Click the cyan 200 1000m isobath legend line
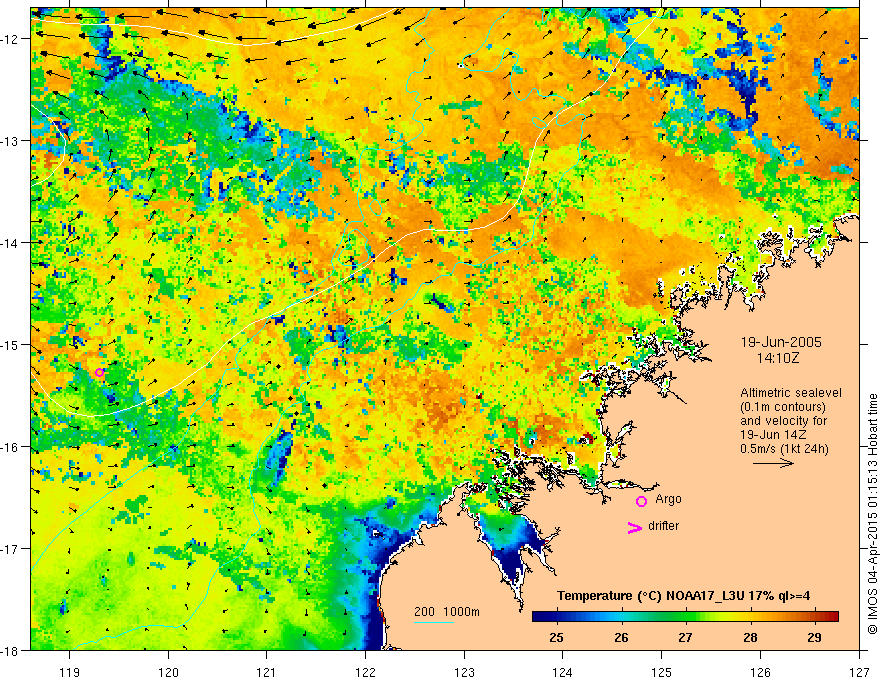880x680 pixels. [x=433, y=622]
